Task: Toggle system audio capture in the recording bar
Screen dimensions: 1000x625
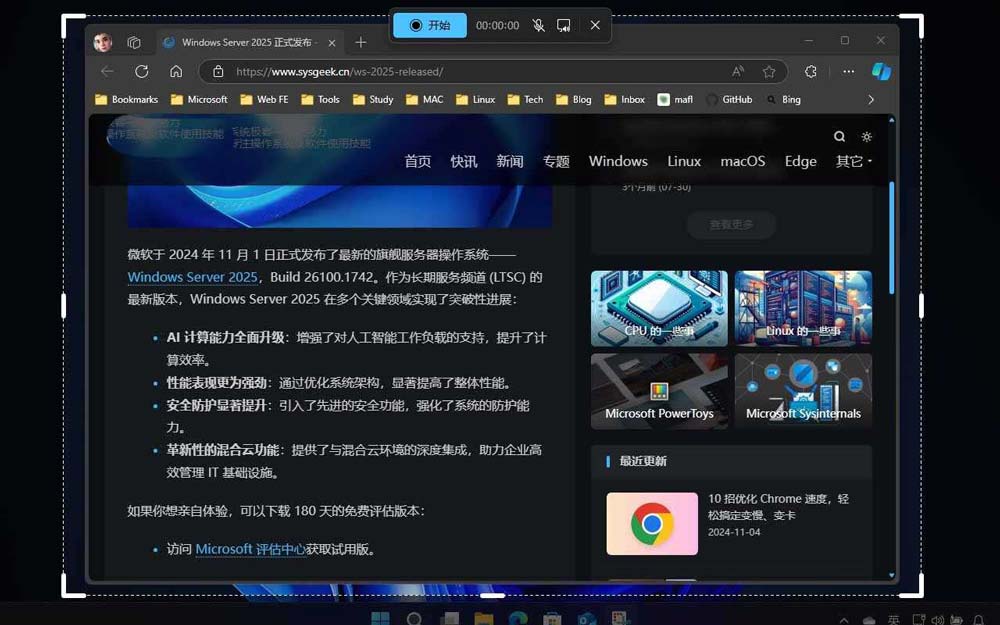Action: [x=567, y=25]
